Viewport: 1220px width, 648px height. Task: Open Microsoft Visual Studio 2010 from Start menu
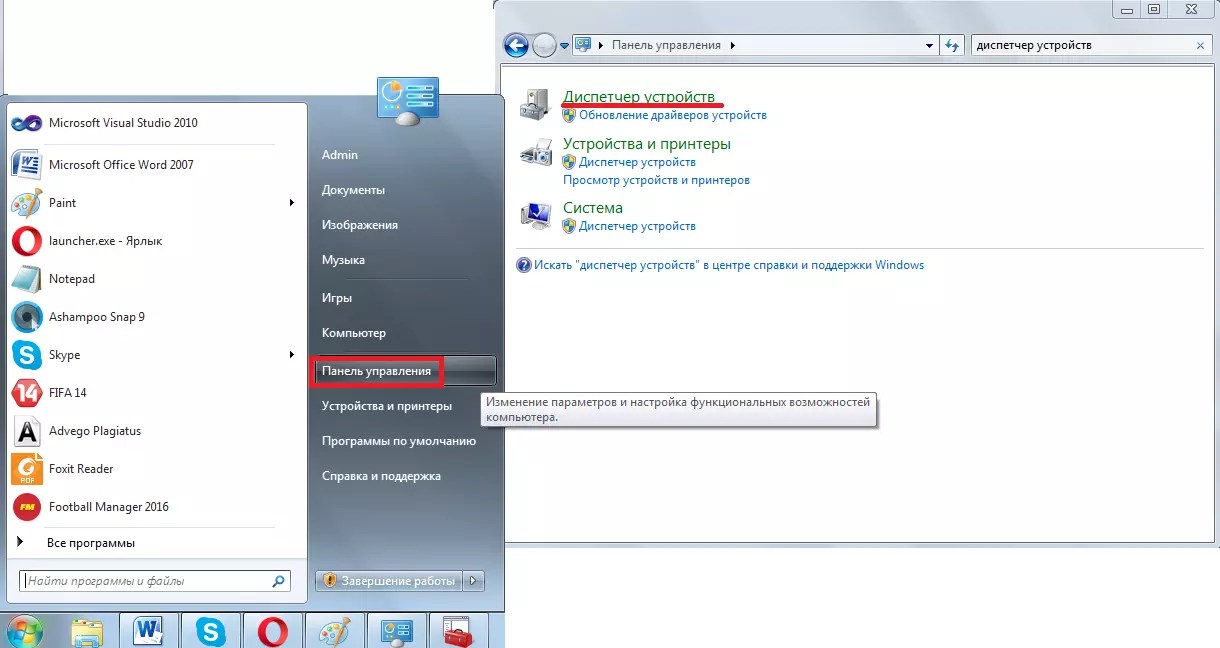coord(122,123)
